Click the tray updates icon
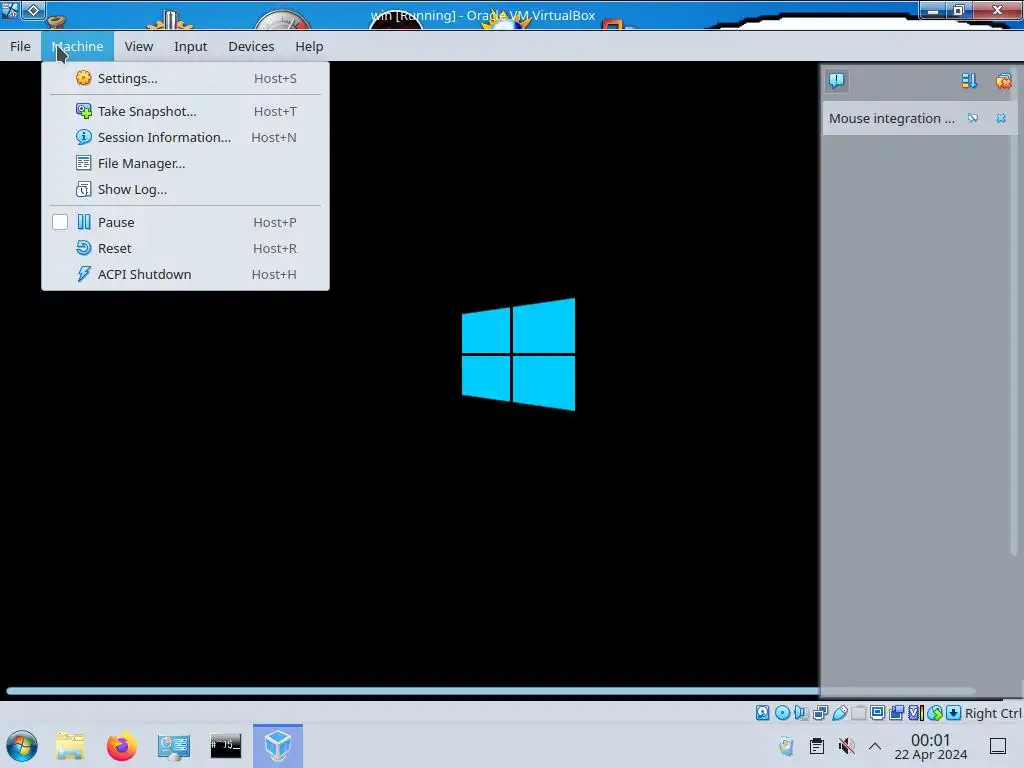1024x768 pixels. click(x=786, y=746)
